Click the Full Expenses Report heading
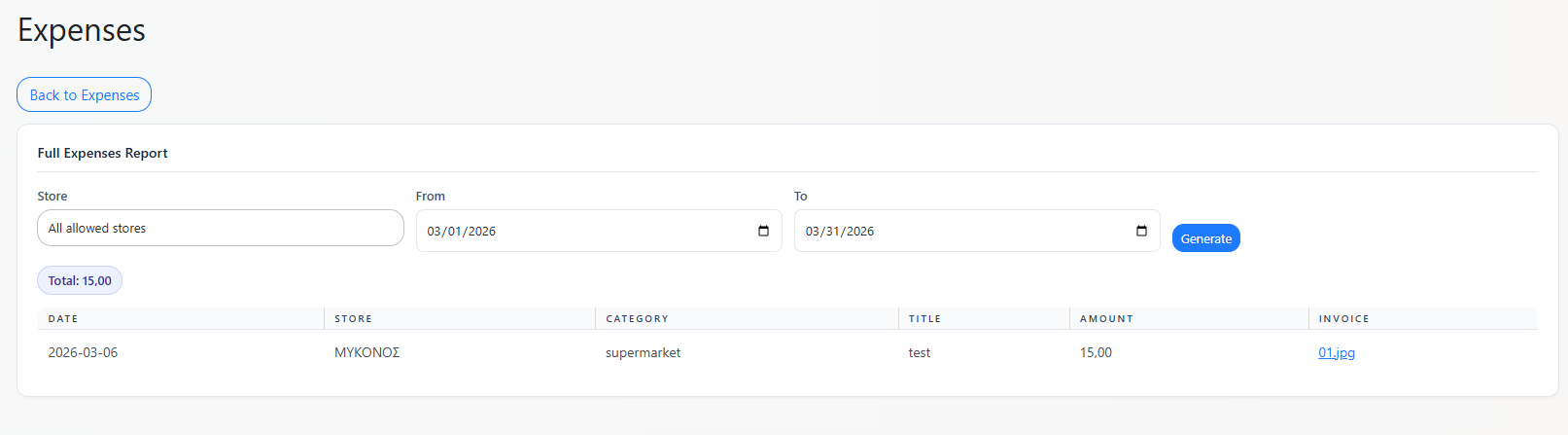Image resolution: width=1568 pixels, height=435 pixels. click(x=102, y=153)
